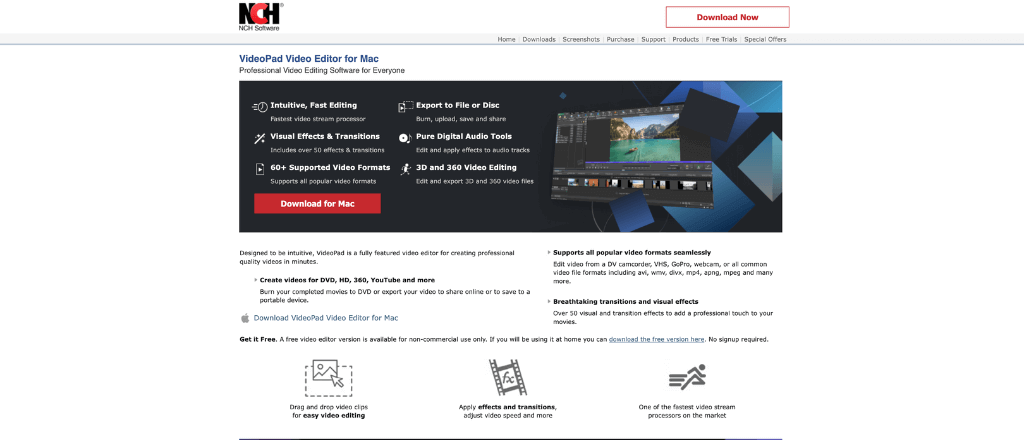This screenshot has width=1024, height=440.
Task: Click the 60+ Supported Video Formats heading
Action: (x=330, y=168)
